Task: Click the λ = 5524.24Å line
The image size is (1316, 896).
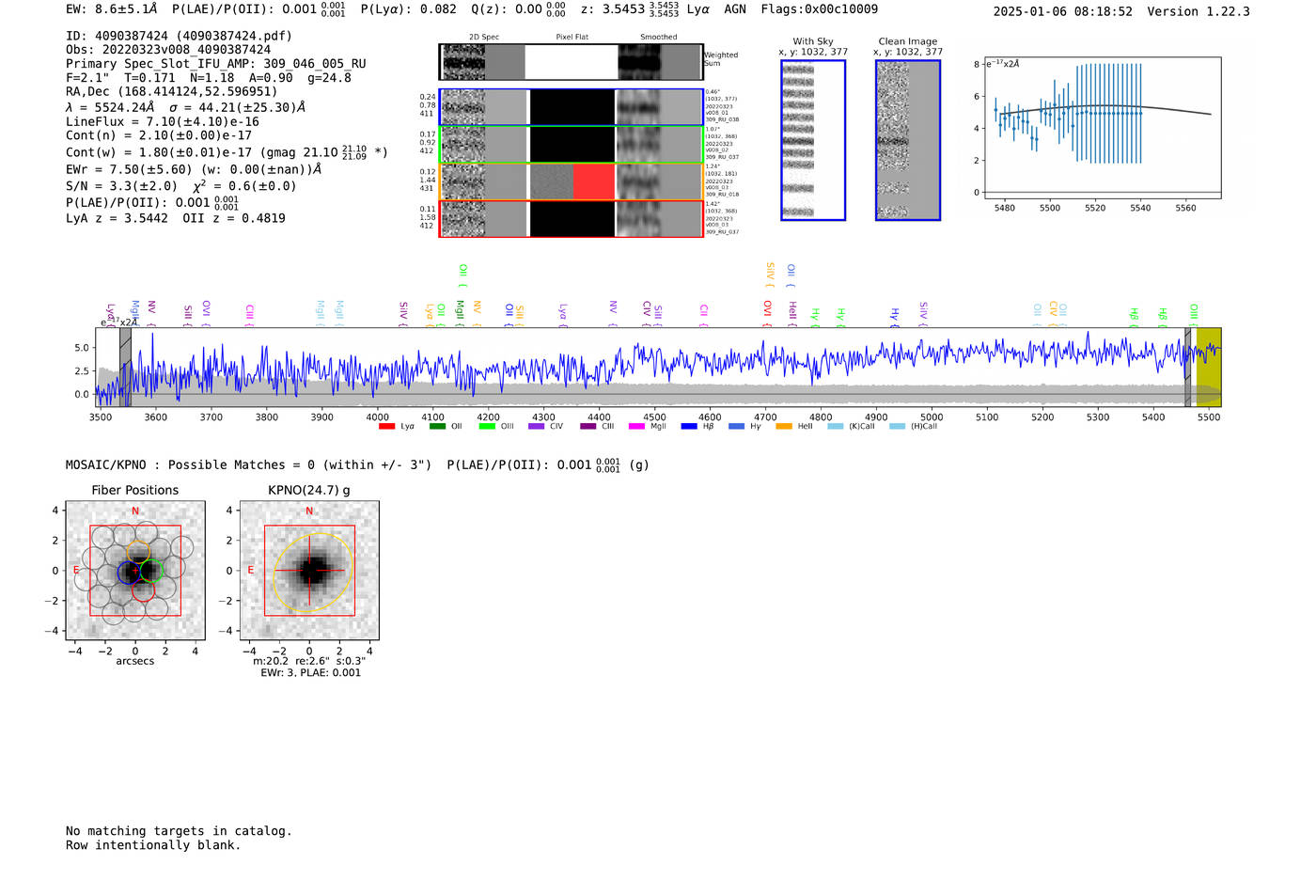Action: 185,107
